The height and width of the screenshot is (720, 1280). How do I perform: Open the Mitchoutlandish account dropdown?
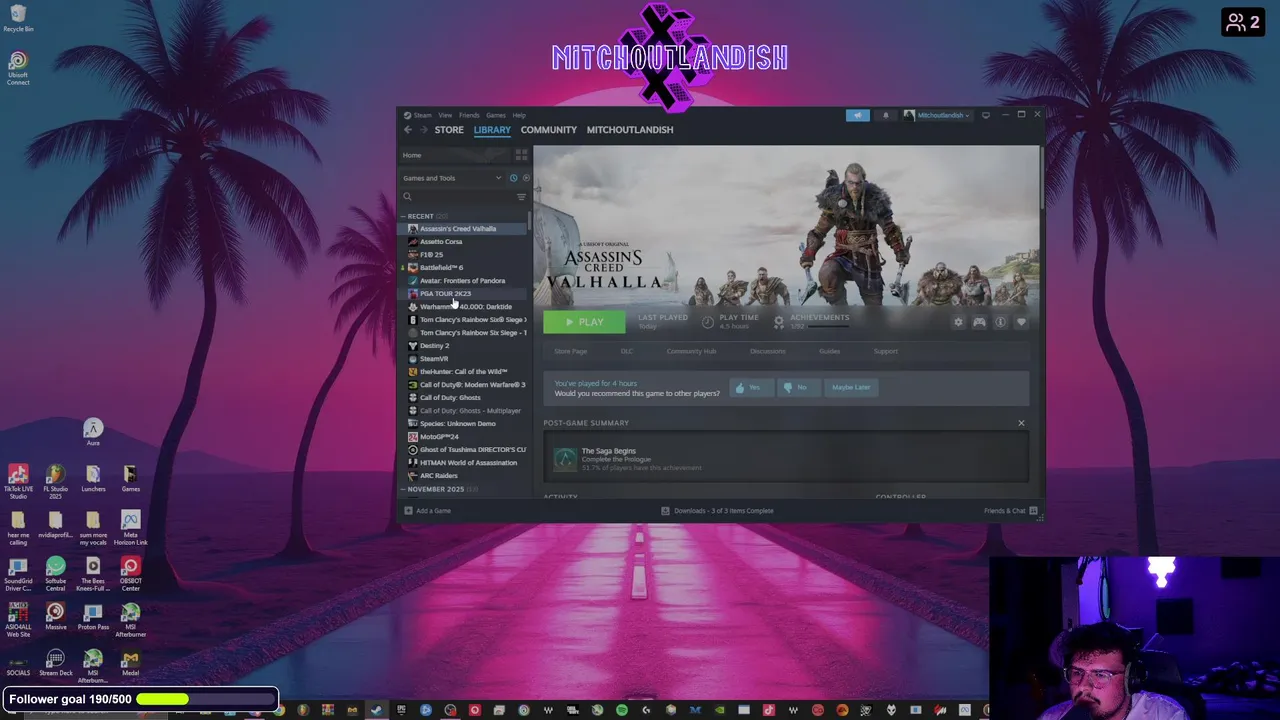click(x=938, y=115)
